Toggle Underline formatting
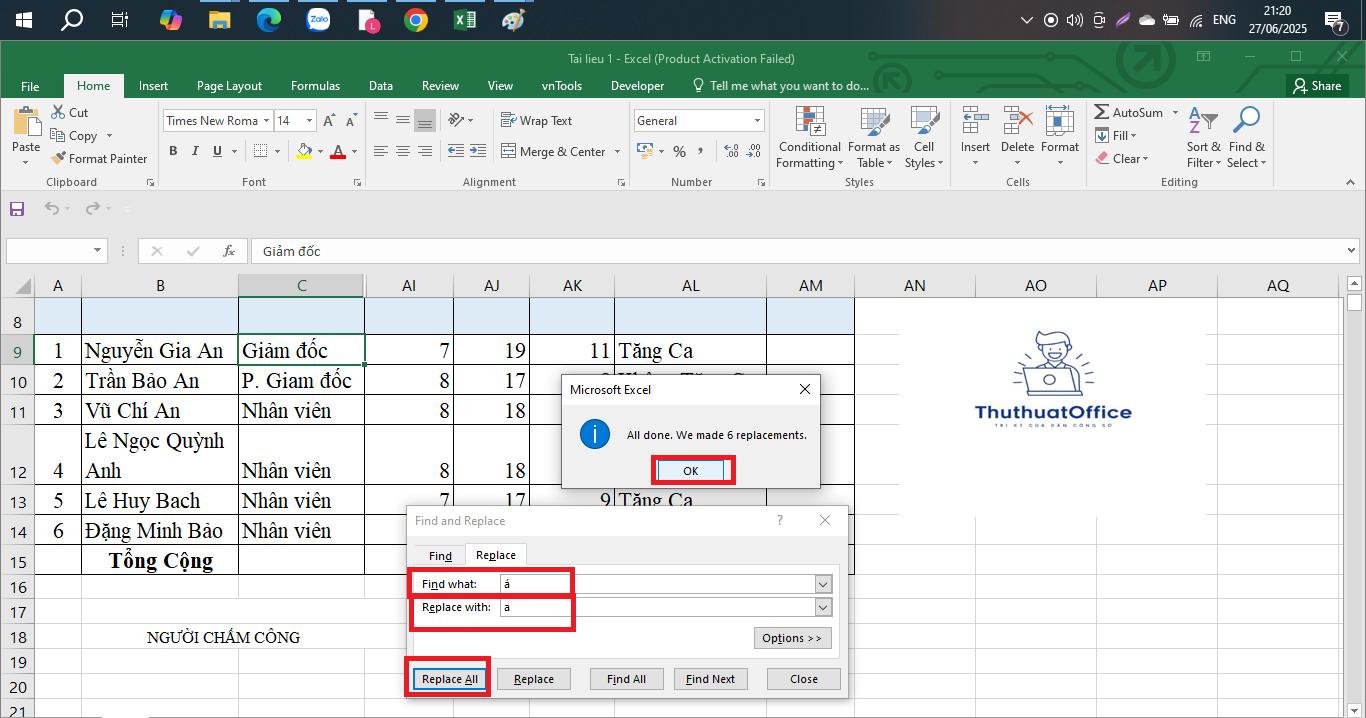This screenshot has height=718, width=1366. point(217,151)
